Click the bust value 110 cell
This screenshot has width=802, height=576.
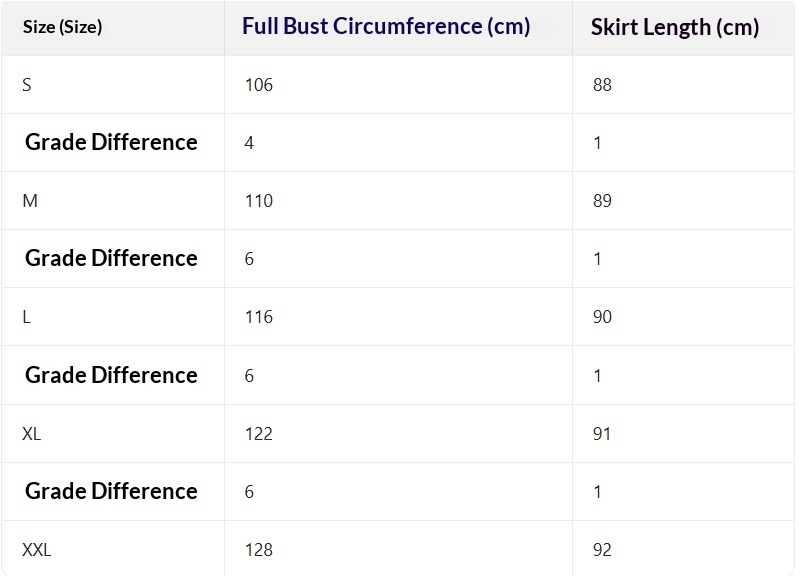pyautogui.click(x=258, y=201)
